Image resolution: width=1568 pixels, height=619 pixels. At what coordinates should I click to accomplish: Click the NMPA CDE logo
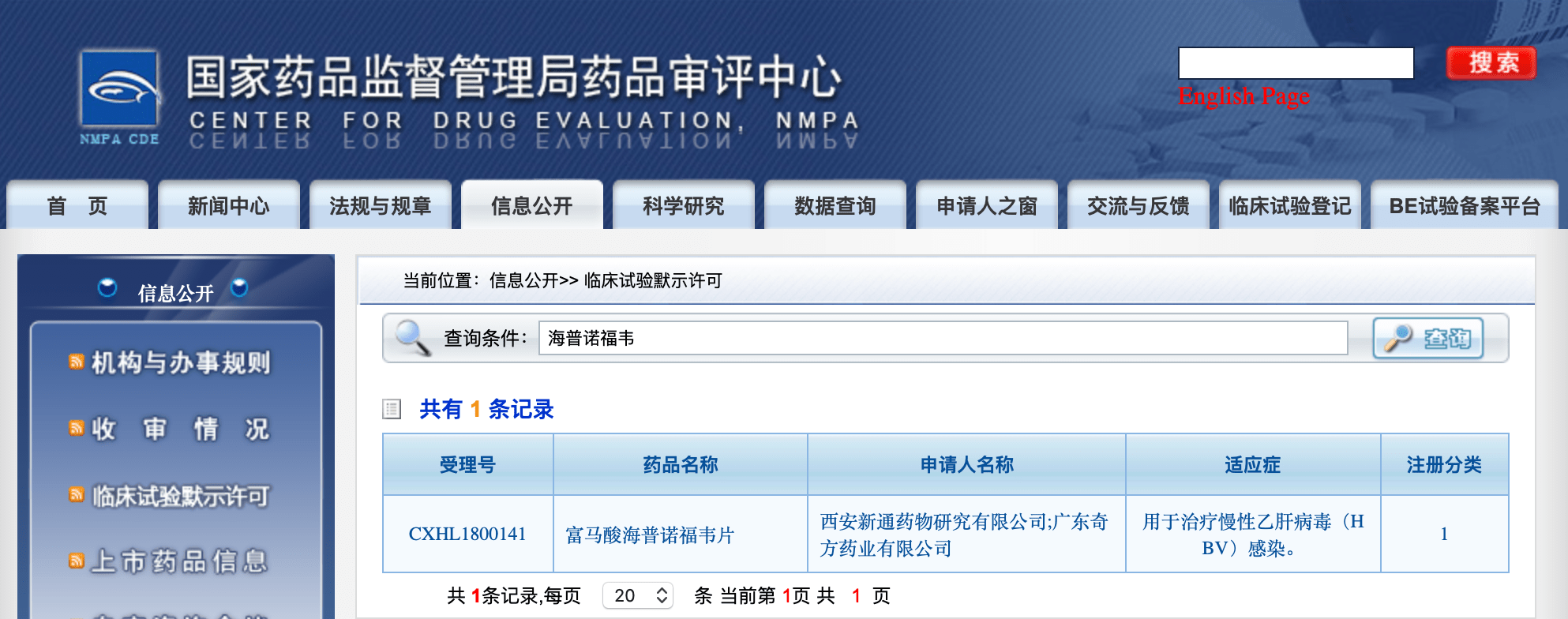pos(120,97)
